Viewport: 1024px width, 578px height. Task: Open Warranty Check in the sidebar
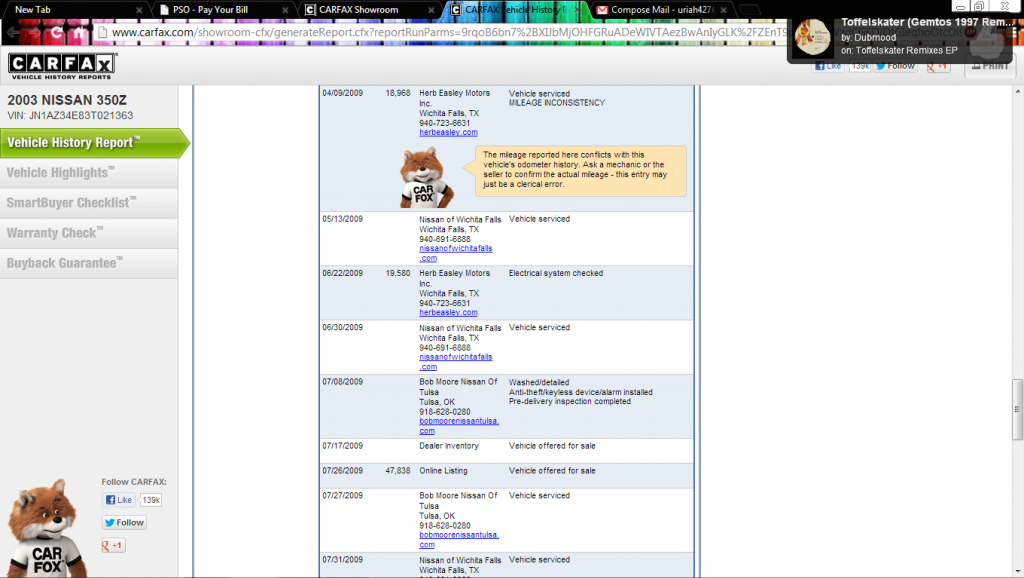point(89,233)
